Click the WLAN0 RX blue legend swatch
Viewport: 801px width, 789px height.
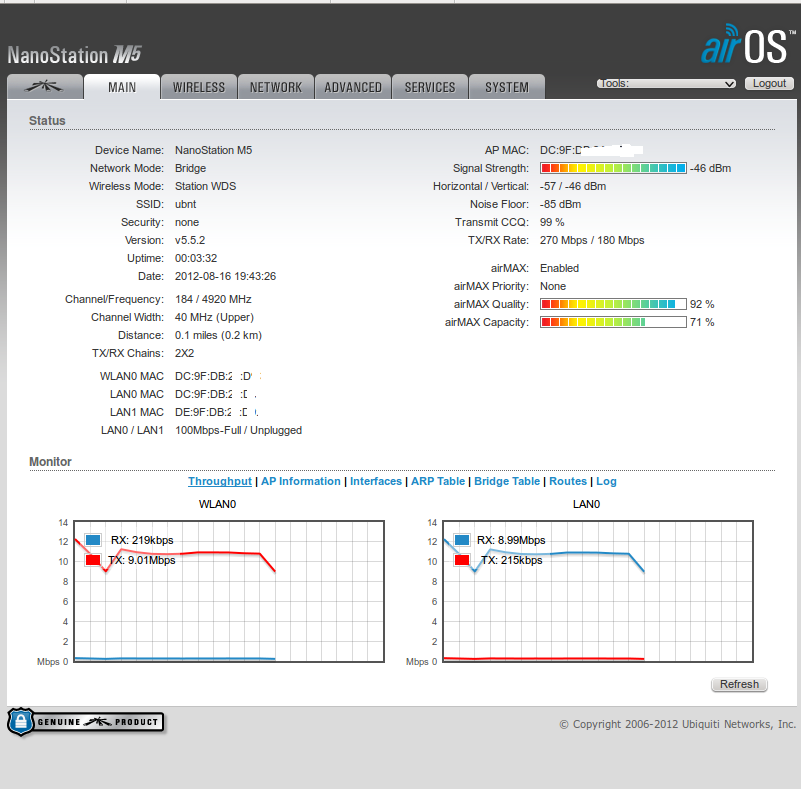[93, 540]
